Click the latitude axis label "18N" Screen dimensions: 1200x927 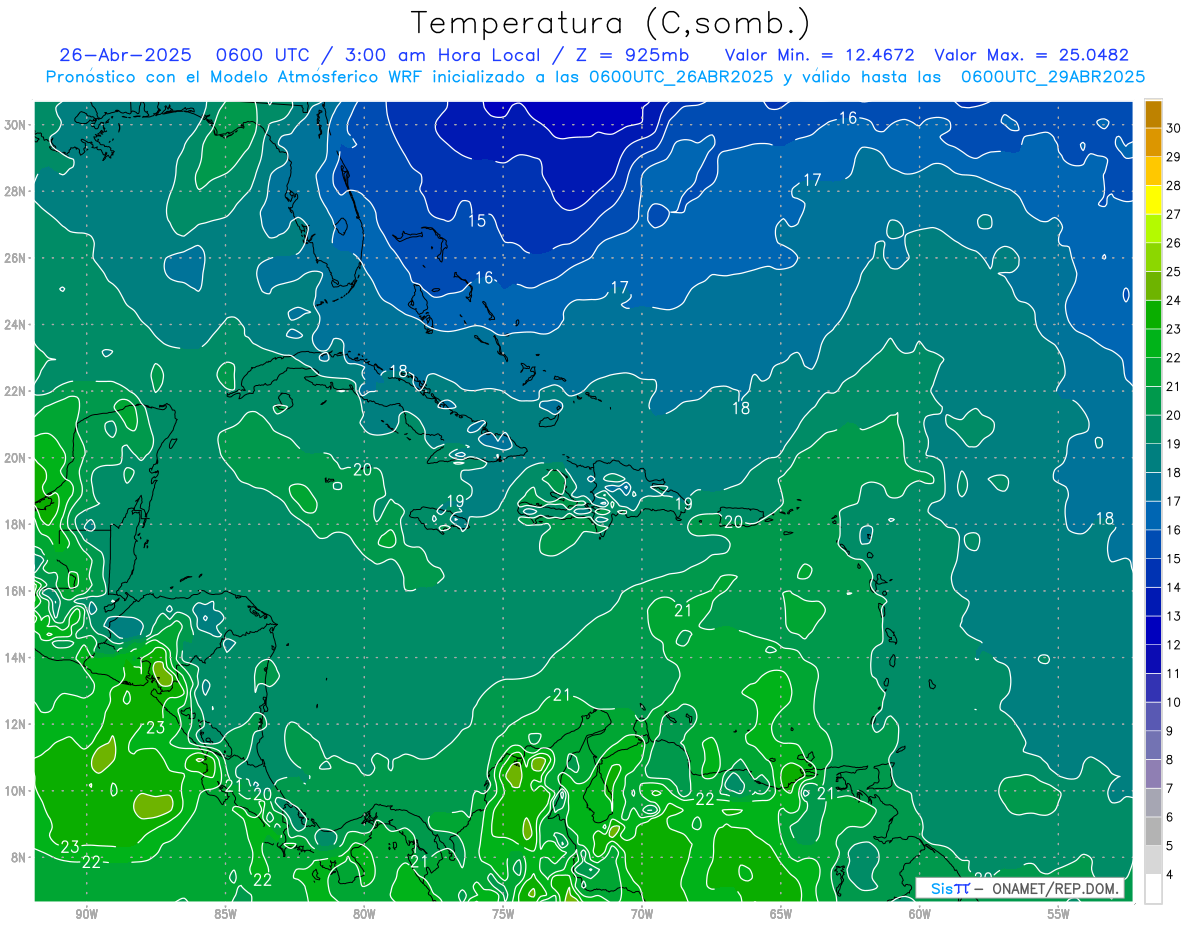[x=16, y=524]
